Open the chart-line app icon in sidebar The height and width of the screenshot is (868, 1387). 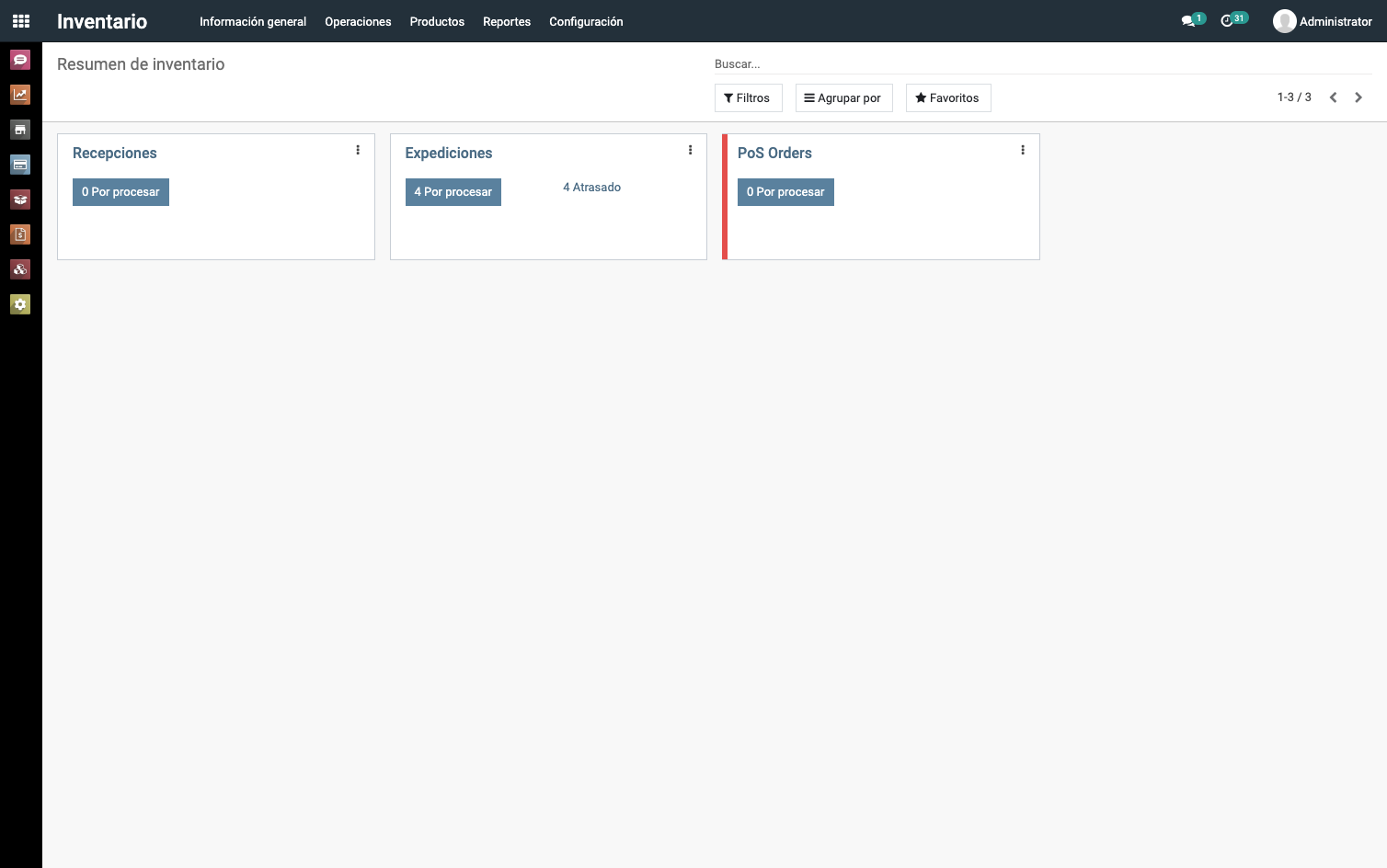point(20,95)
